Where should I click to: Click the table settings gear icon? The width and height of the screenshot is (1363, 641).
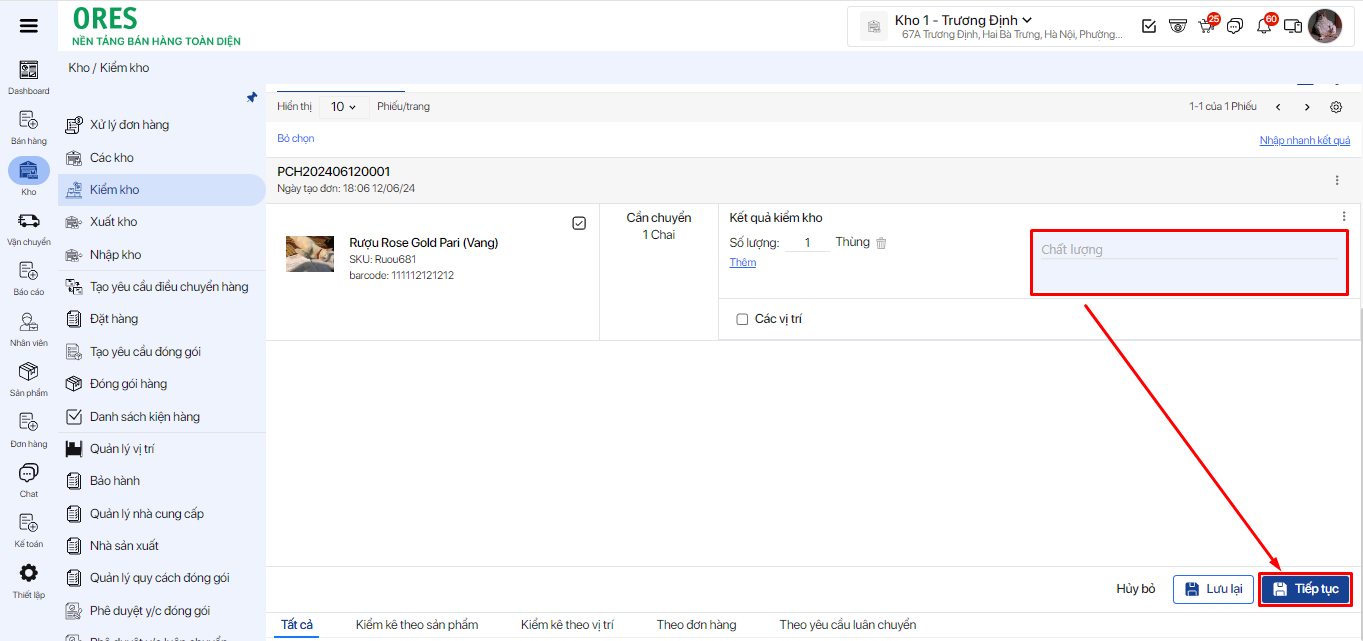pos(1336,107)
